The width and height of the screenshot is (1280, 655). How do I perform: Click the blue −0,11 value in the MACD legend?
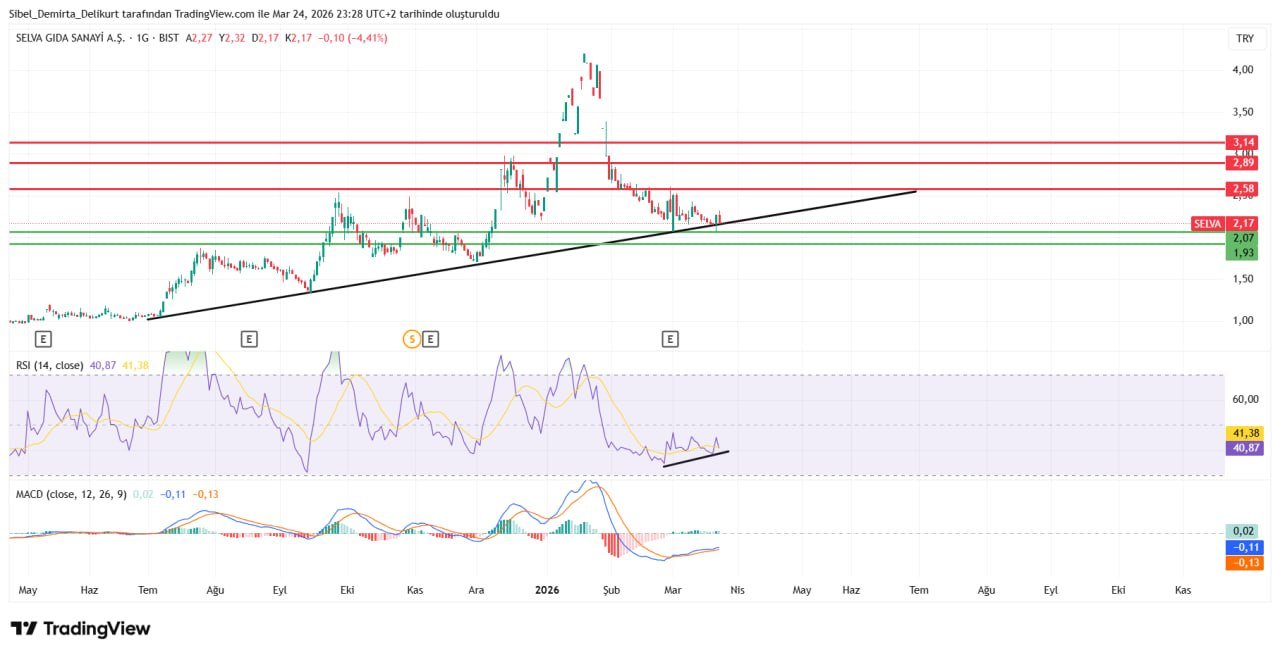[x=174, y=494]
